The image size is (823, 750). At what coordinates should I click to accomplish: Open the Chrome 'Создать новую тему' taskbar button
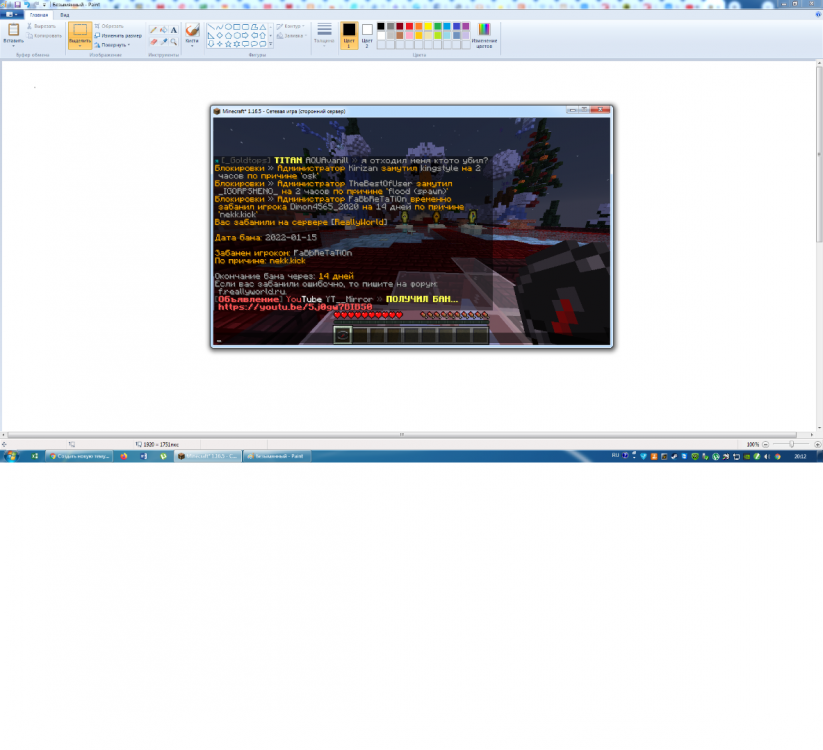click(79, 456)
